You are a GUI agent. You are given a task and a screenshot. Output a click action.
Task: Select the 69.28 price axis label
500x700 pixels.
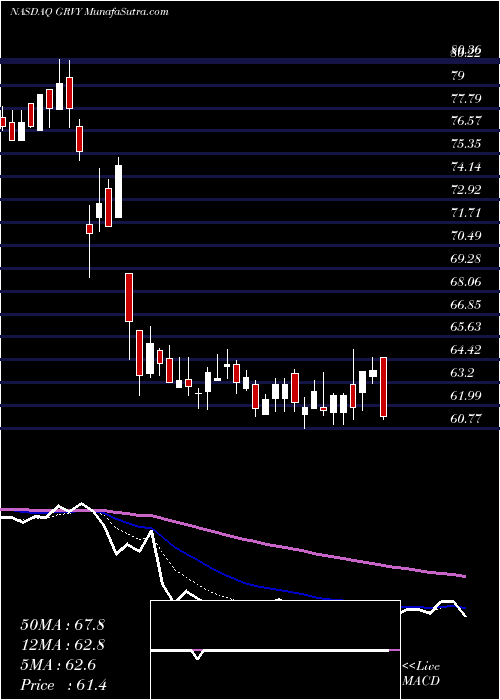[467, 258]
